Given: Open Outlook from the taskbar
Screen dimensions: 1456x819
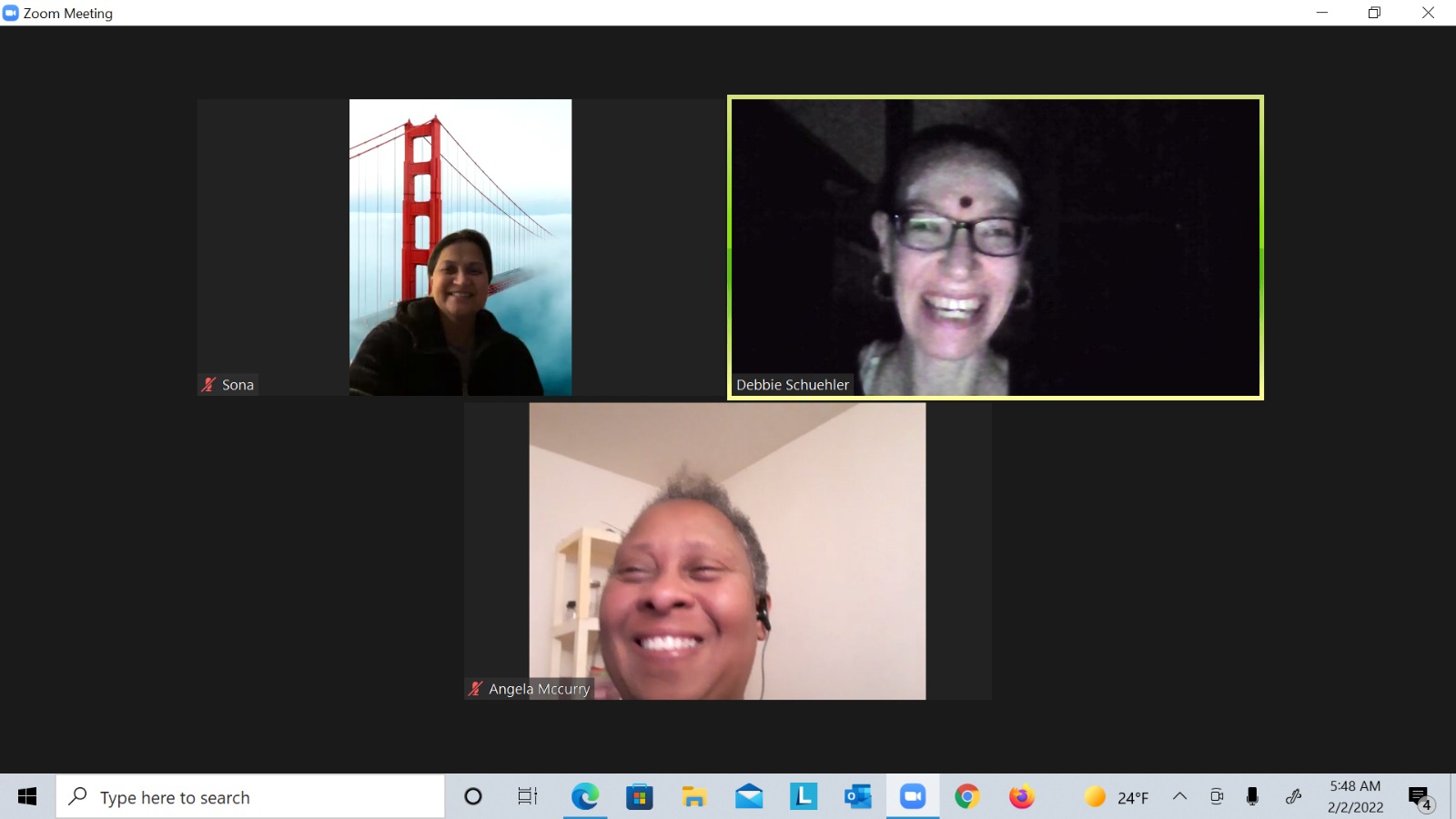Looking at the screenshot, I should tap(857, 797).
